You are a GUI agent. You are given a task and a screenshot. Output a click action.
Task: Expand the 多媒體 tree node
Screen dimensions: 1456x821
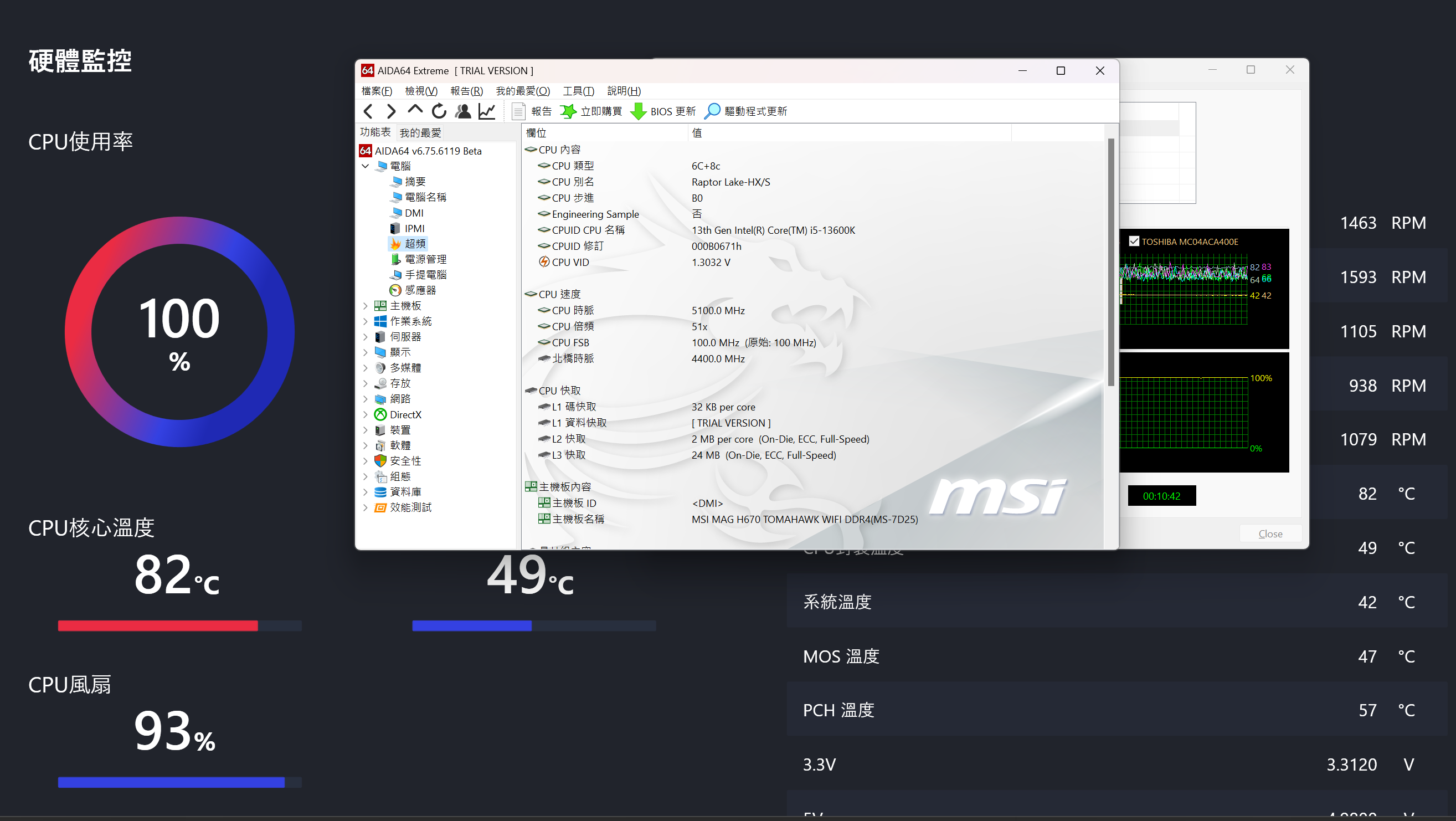365,368
